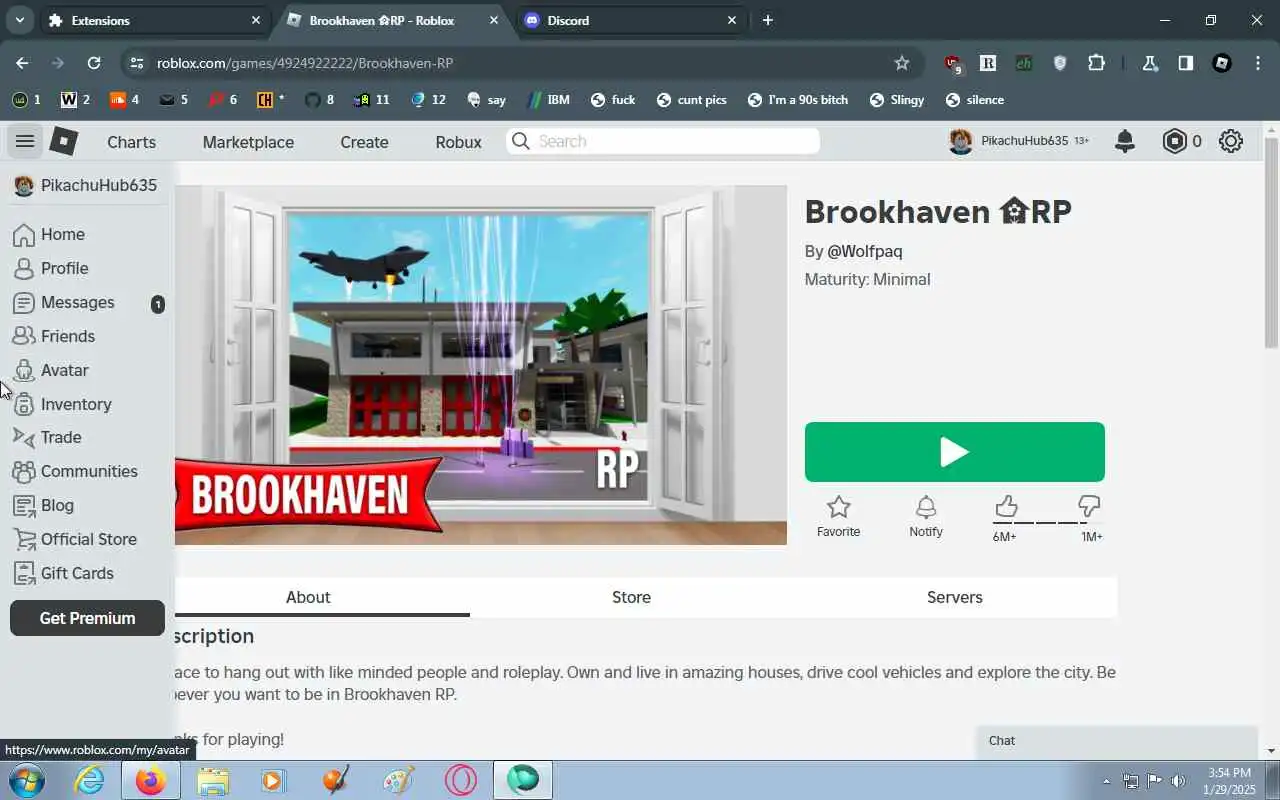The image size is (1280, 800).
Task: Click the address bar URL
Action: click(305, 63)
